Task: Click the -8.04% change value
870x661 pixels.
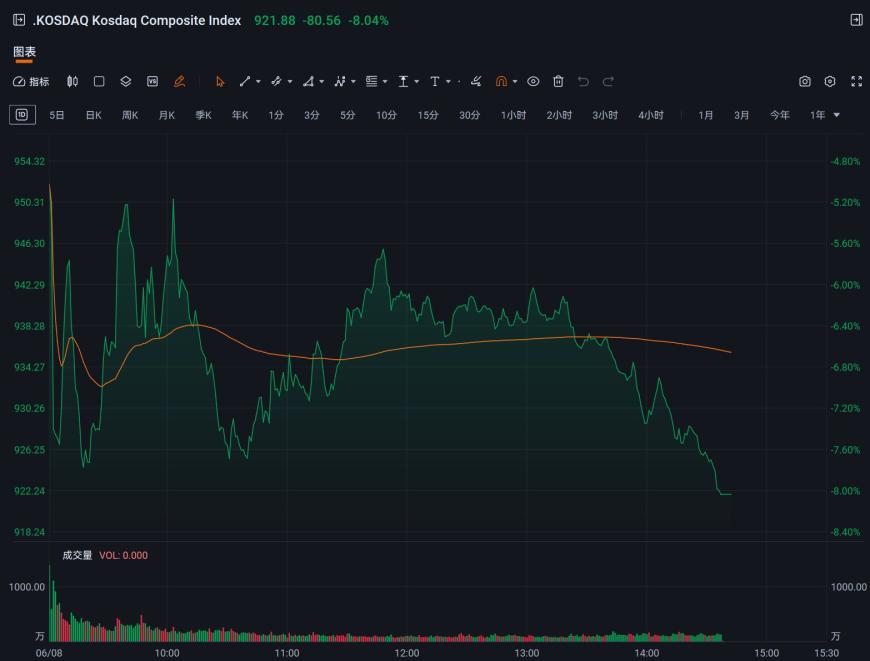Action: [x=368, y=21]
